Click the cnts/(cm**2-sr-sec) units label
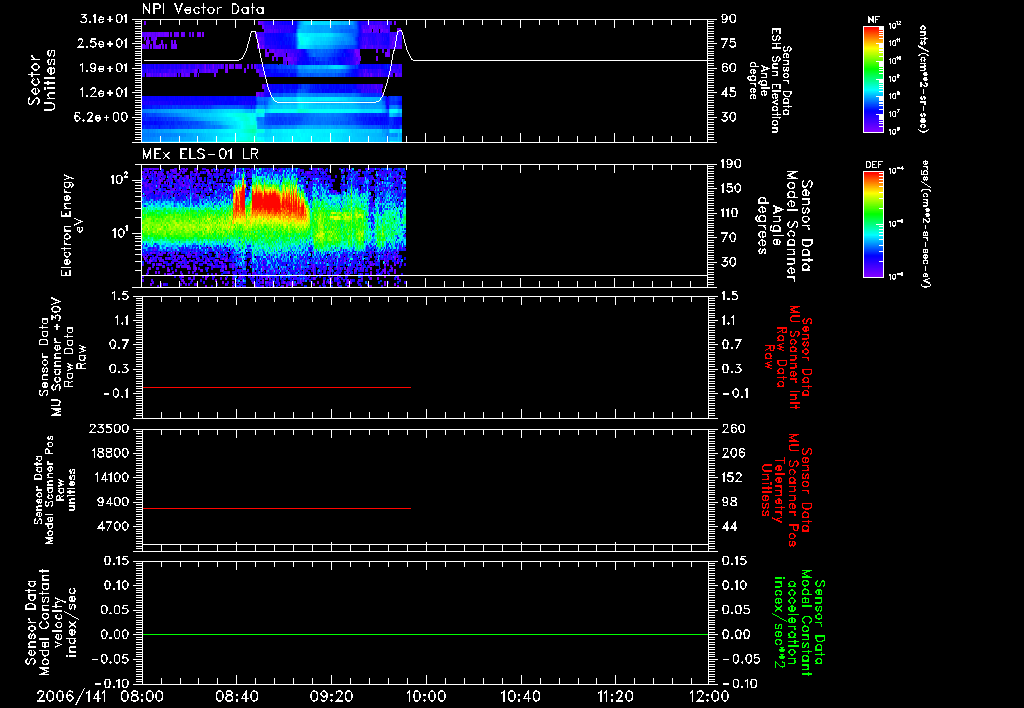The image size is (1024, 708). click(x=923, y=78)
